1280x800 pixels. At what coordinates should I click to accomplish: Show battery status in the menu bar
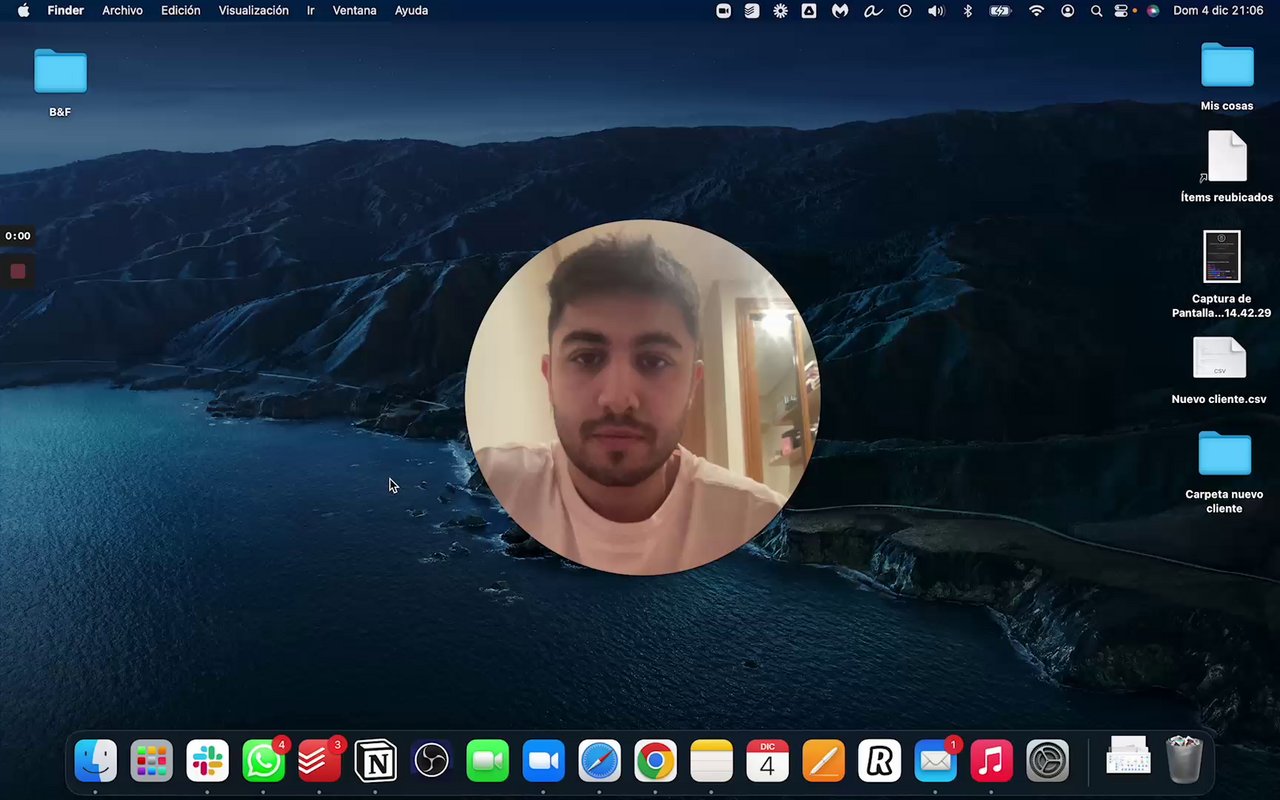pos(1000,11)
